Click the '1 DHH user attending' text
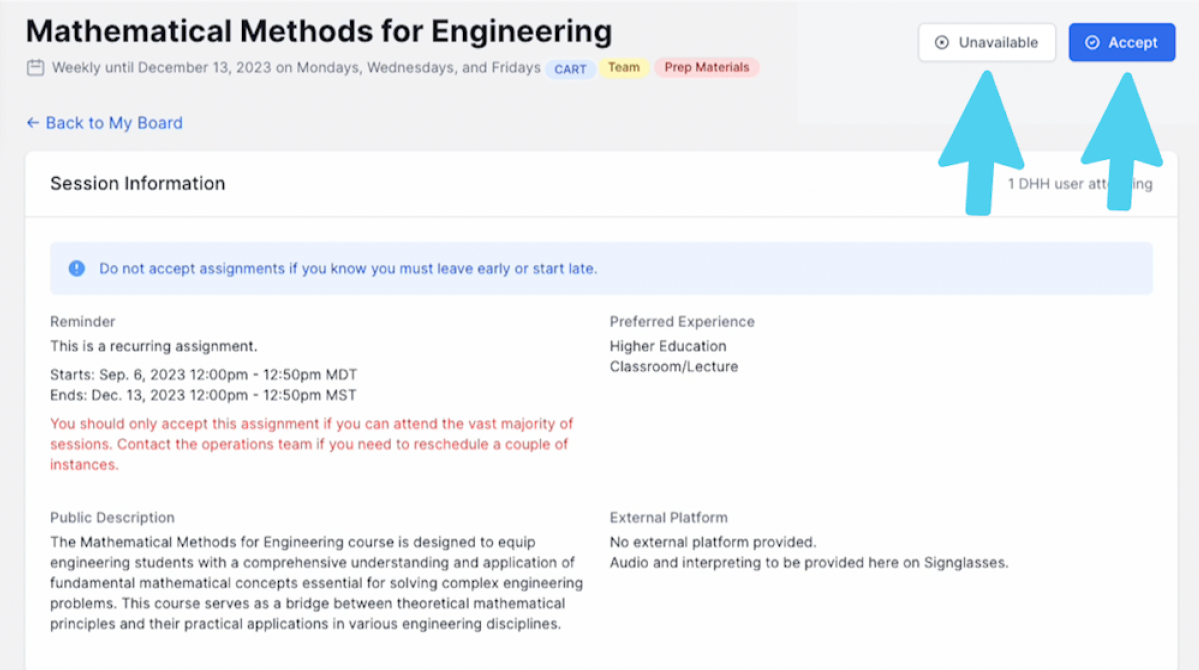Screen dimensions: 1199x670 pos(1080,184)
